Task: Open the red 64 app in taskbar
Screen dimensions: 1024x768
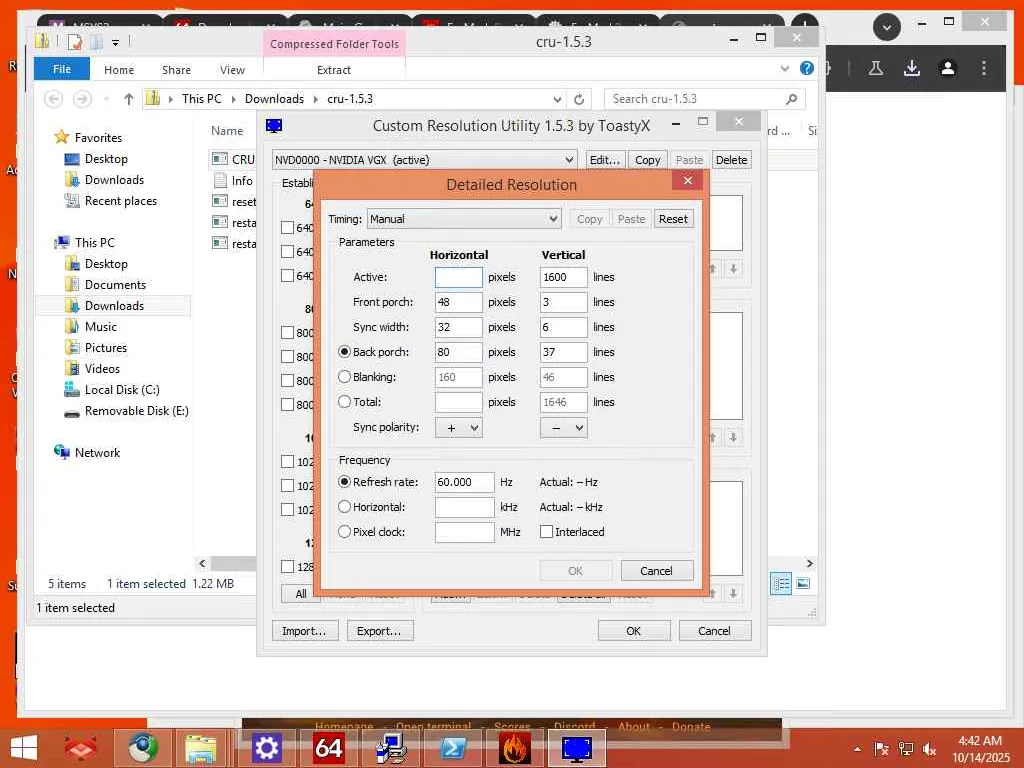Action: (x=328, y=748)
